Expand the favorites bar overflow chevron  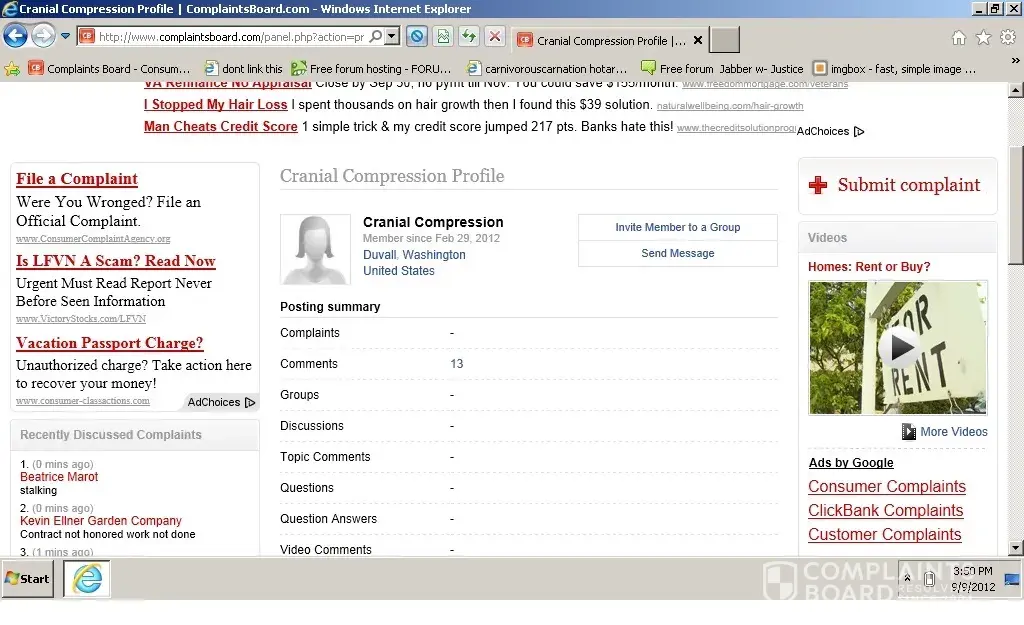(1016, 61)
